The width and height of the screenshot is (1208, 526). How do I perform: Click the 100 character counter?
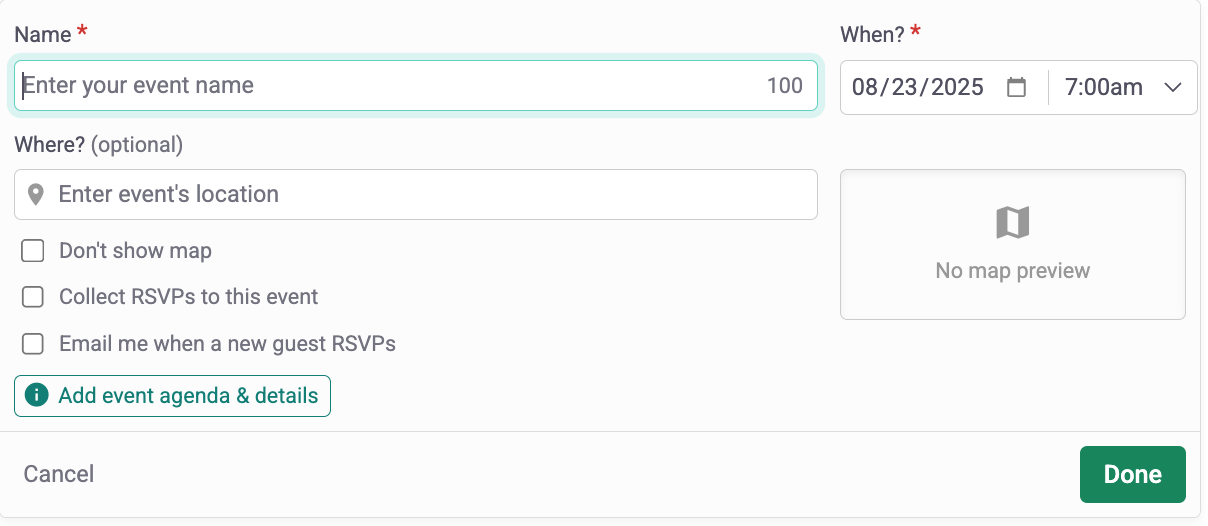[x=785, y=86]
